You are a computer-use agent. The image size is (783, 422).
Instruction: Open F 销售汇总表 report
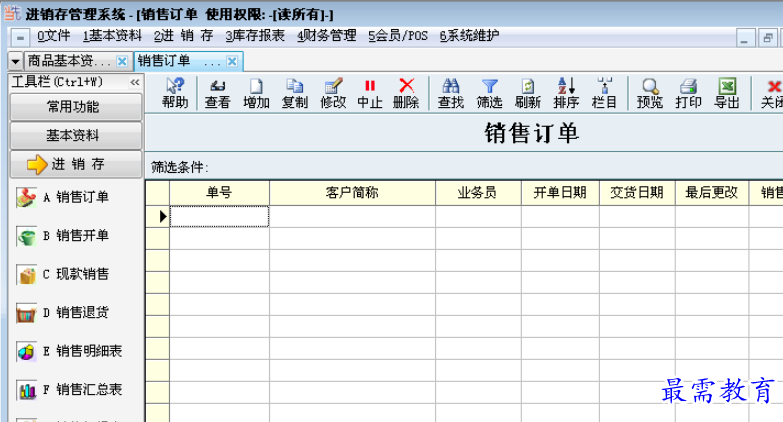click(x=69, y=390)
